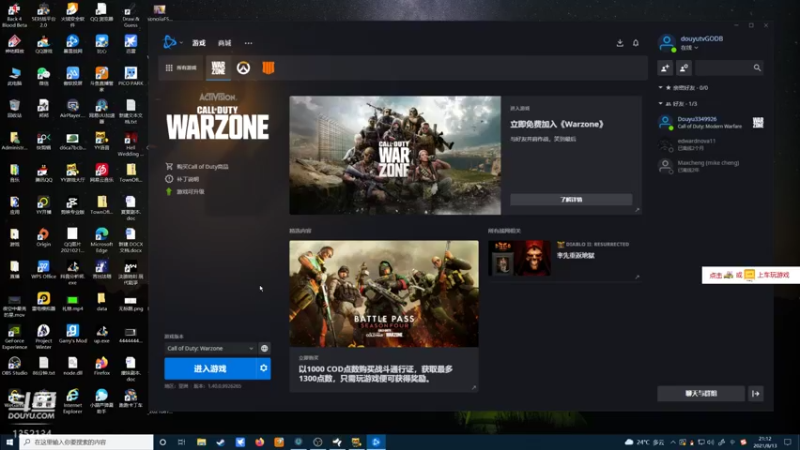Open Steam on the taskbar
Viewport: 800px width, 450px height.
[220, 442]
